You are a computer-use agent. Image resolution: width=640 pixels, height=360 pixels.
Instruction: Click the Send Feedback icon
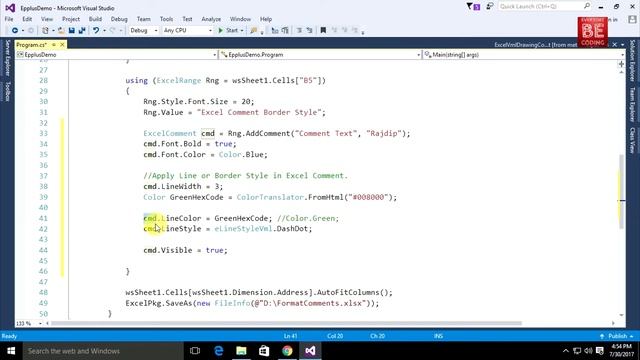pyautogui.click(x=489, y=6)
